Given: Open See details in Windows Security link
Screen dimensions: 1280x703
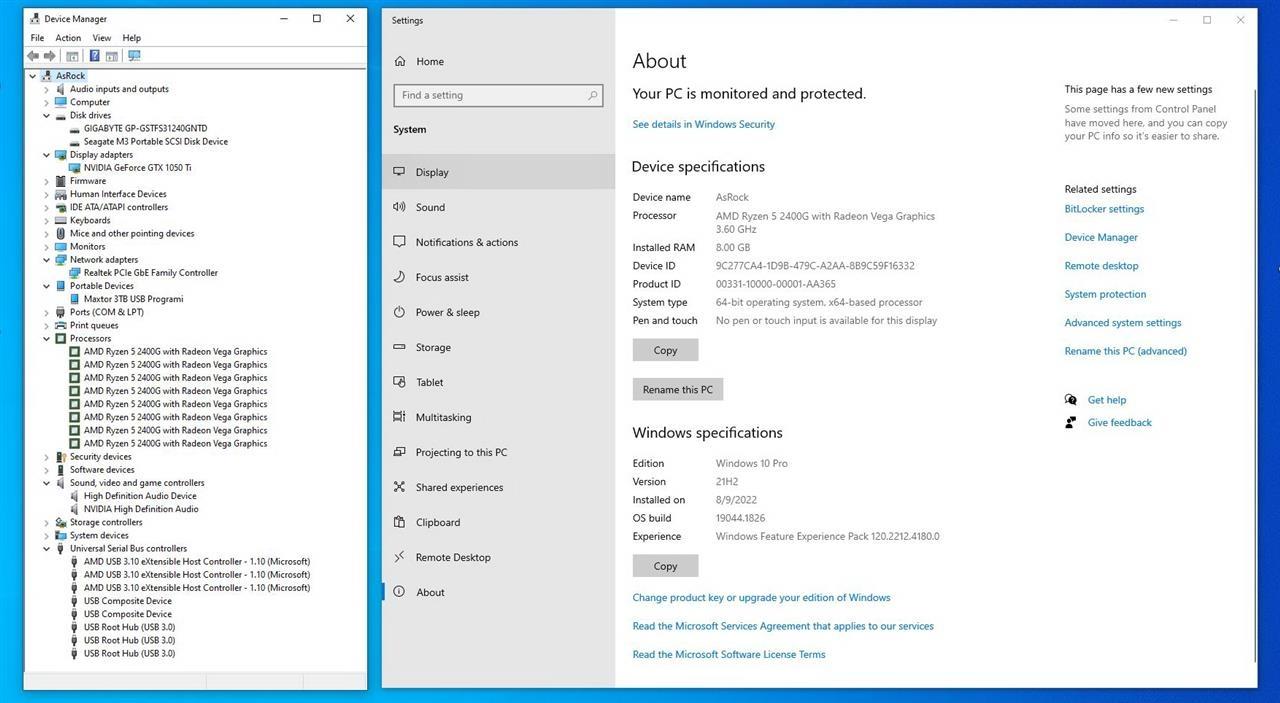Looking at the screenshot, I should [704, 124].
